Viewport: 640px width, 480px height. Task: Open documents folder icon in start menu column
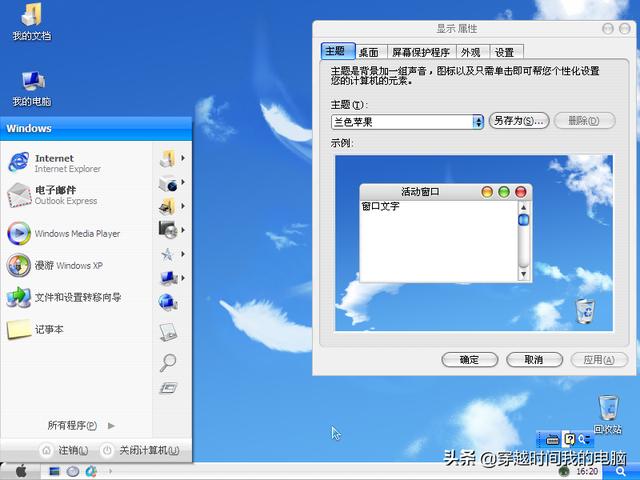[x=167, y=158]
